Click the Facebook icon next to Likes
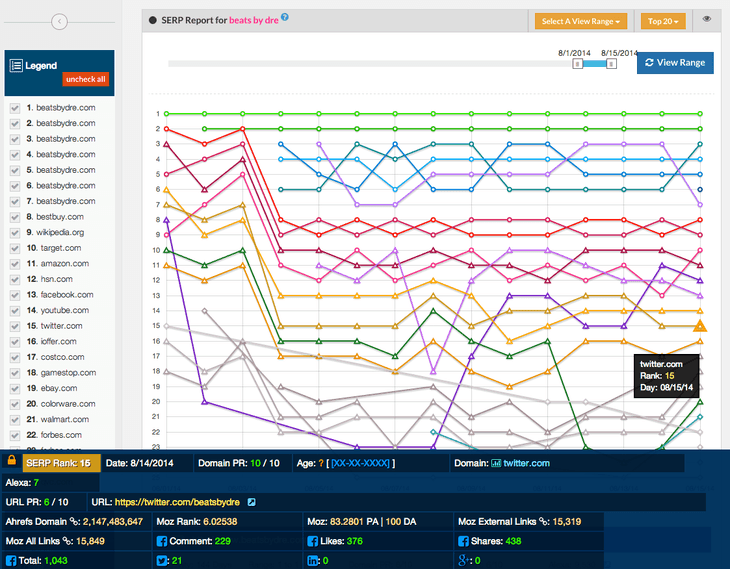The image size is (730, 569). coord(314,541)
